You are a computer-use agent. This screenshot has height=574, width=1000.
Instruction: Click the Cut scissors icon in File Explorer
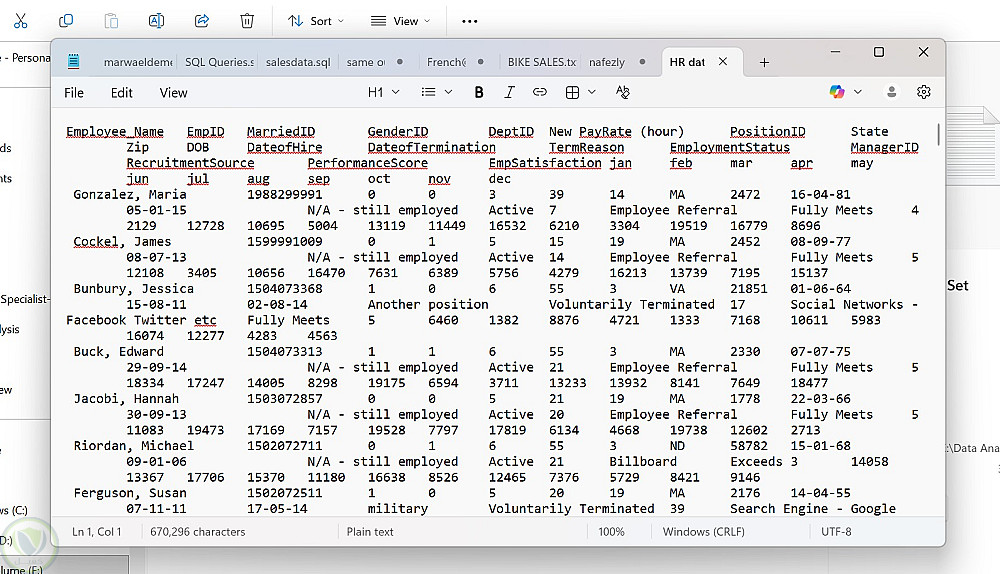click(20, 21)
